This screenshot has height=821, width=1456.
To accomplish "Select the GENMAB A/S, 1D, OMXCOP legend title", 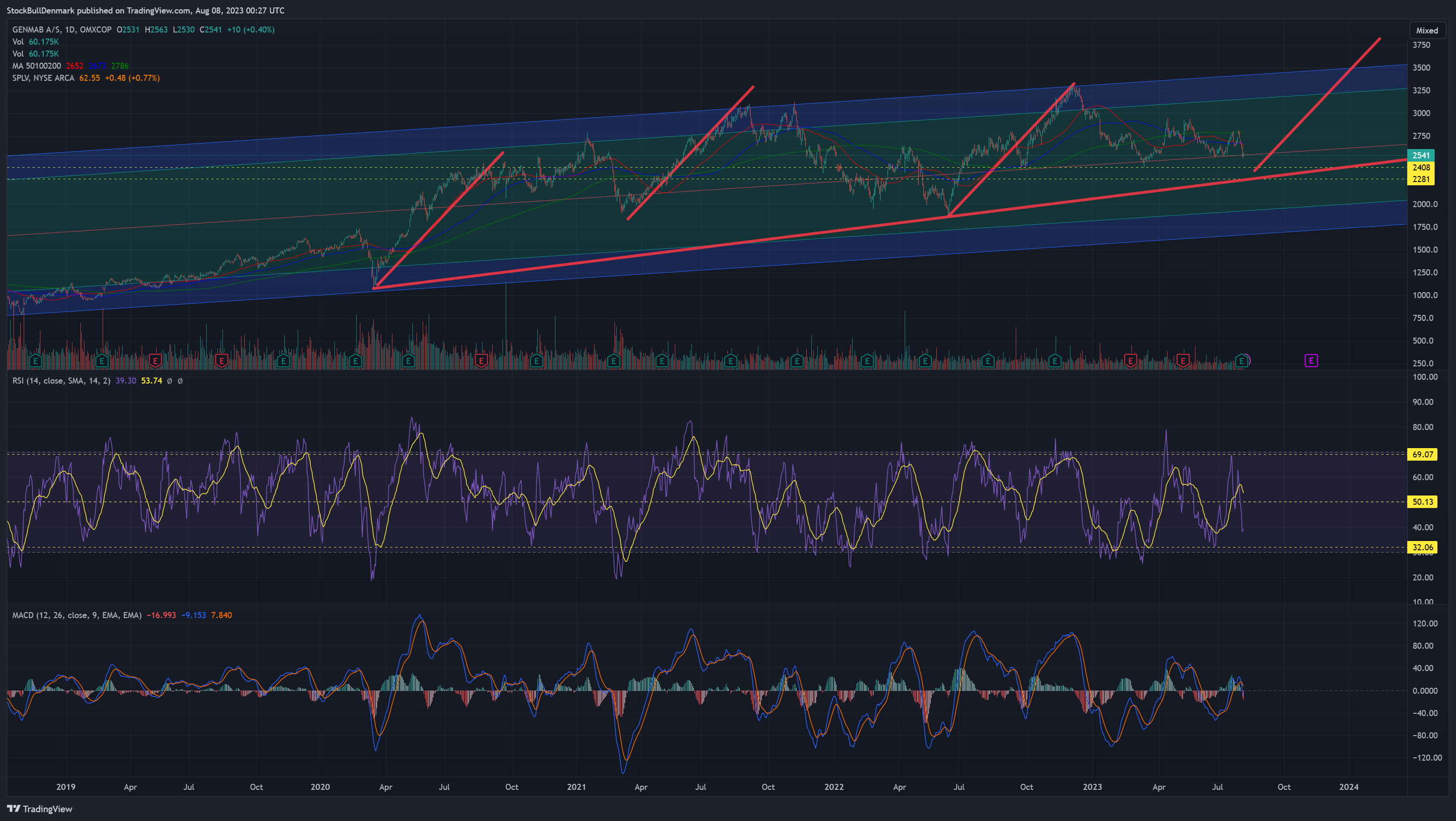I will [x=62, y=29].
